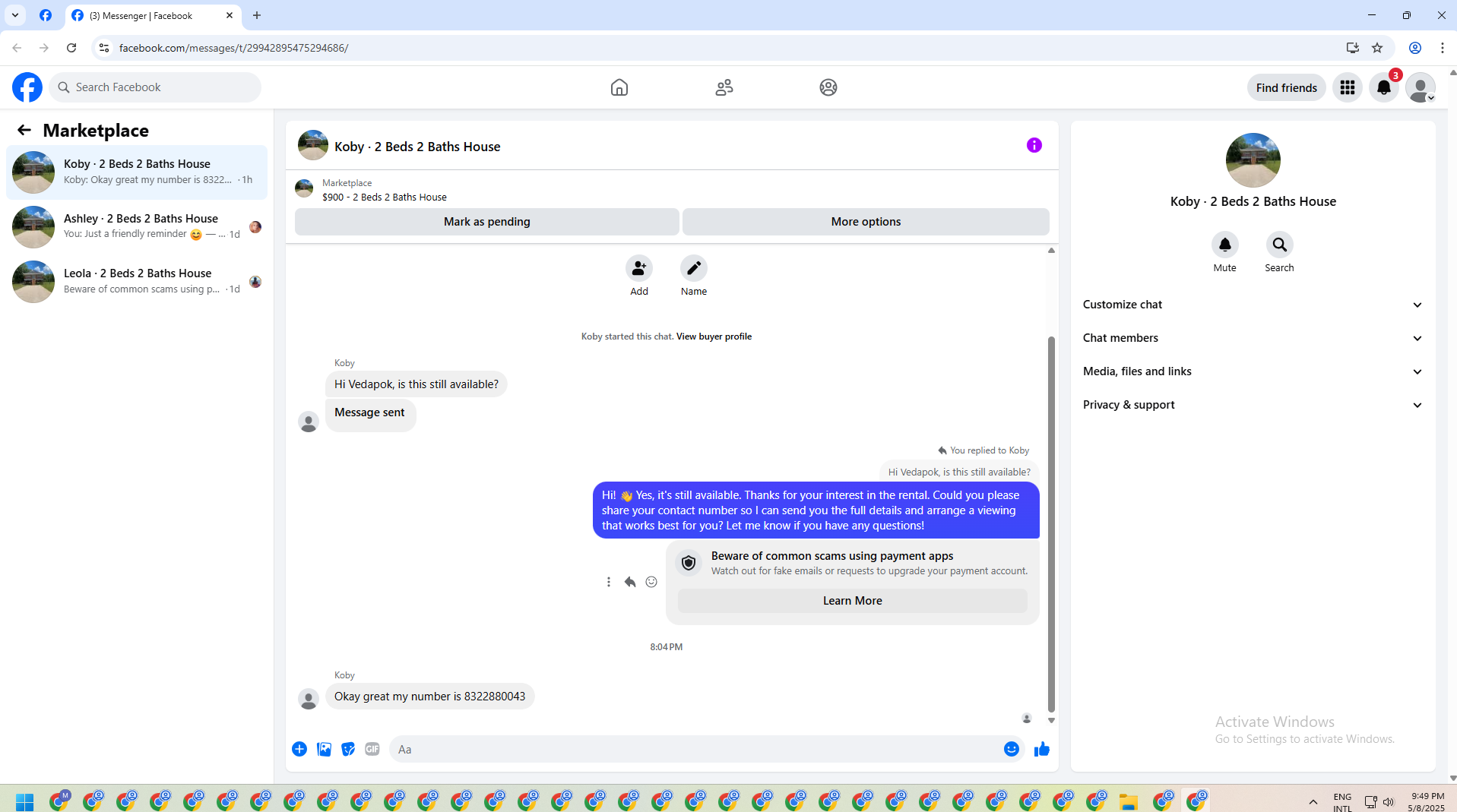The width and height of the screenshot is (1457, 812).
Task: Click the install app icon in address bar
Action: click(1352, 48)
